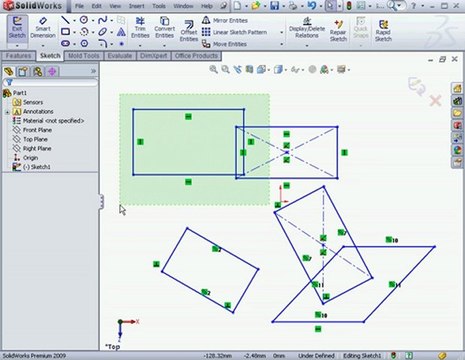The width and height of the screenshot is (465, 360).
Task: Open the File menu
Action: coord(79,6)
